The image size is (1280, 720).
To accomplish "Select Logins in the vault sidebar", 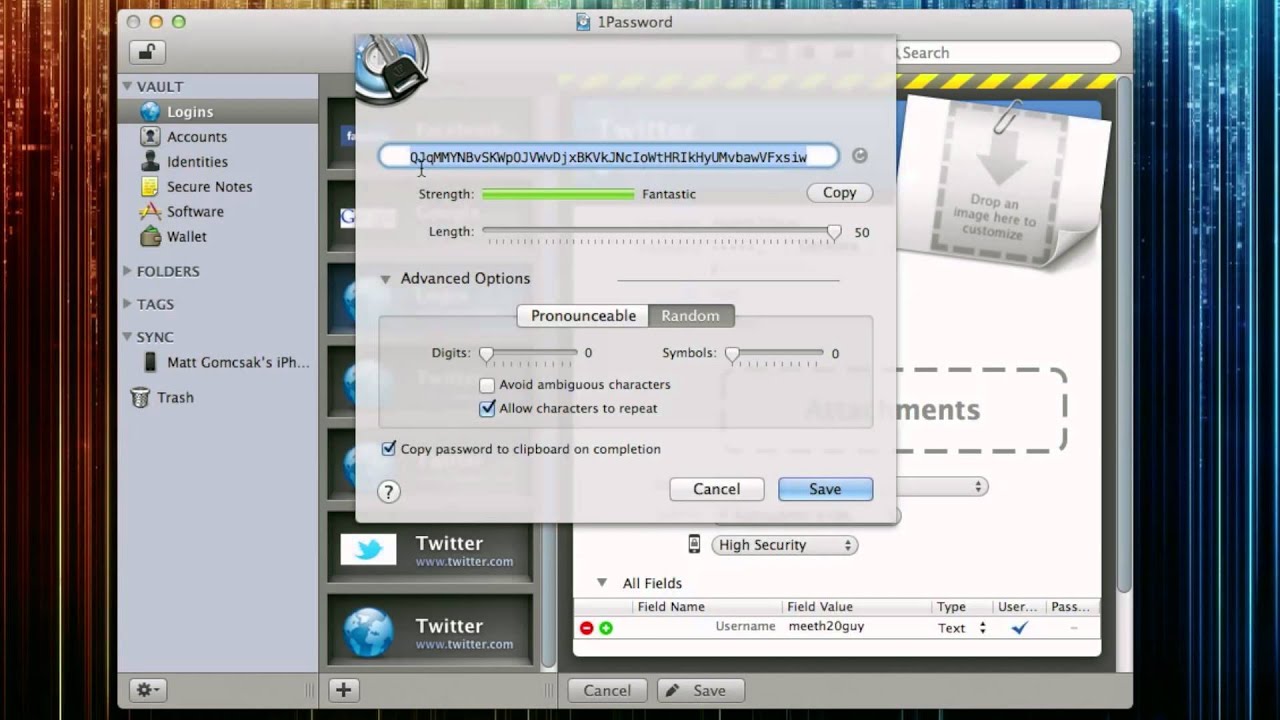I will pyautogui.click(x=218, y=111).
